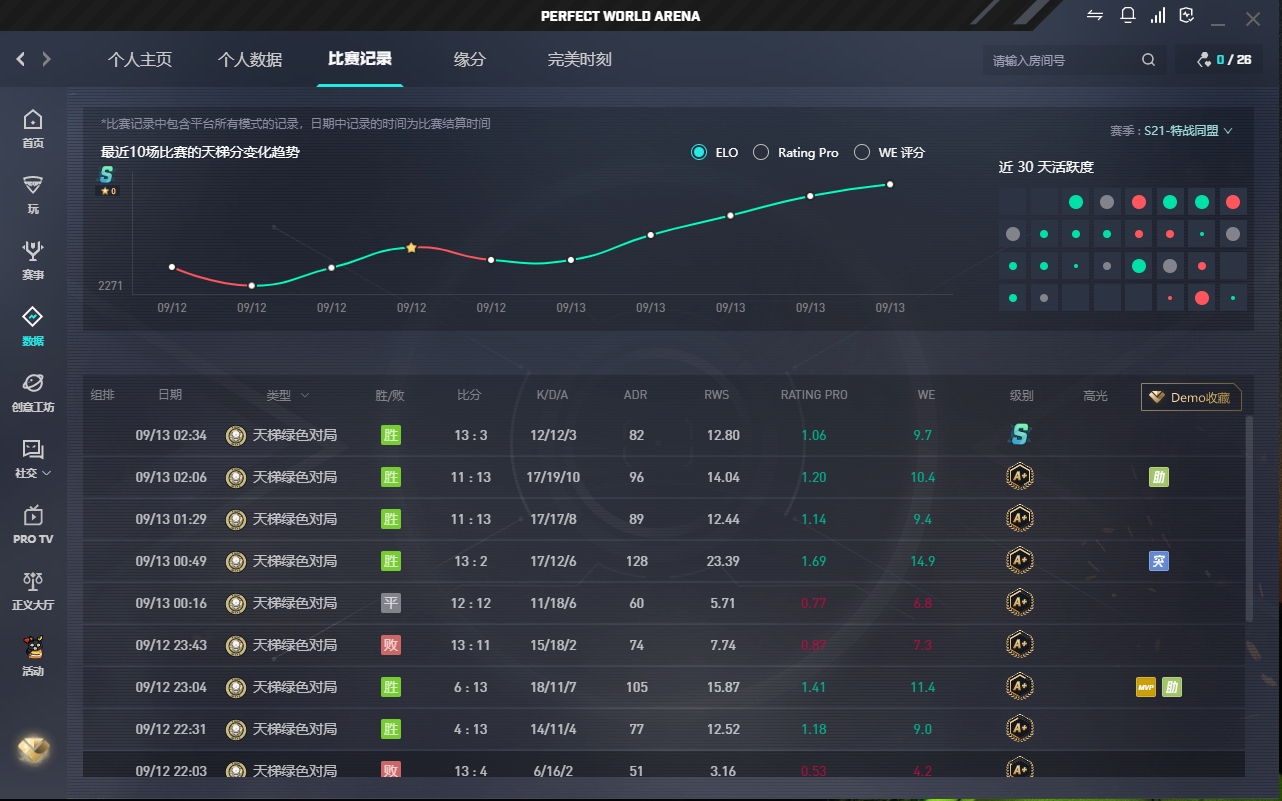Focus the room number input field
1282x801 pixels.
tap(1060, 60)
